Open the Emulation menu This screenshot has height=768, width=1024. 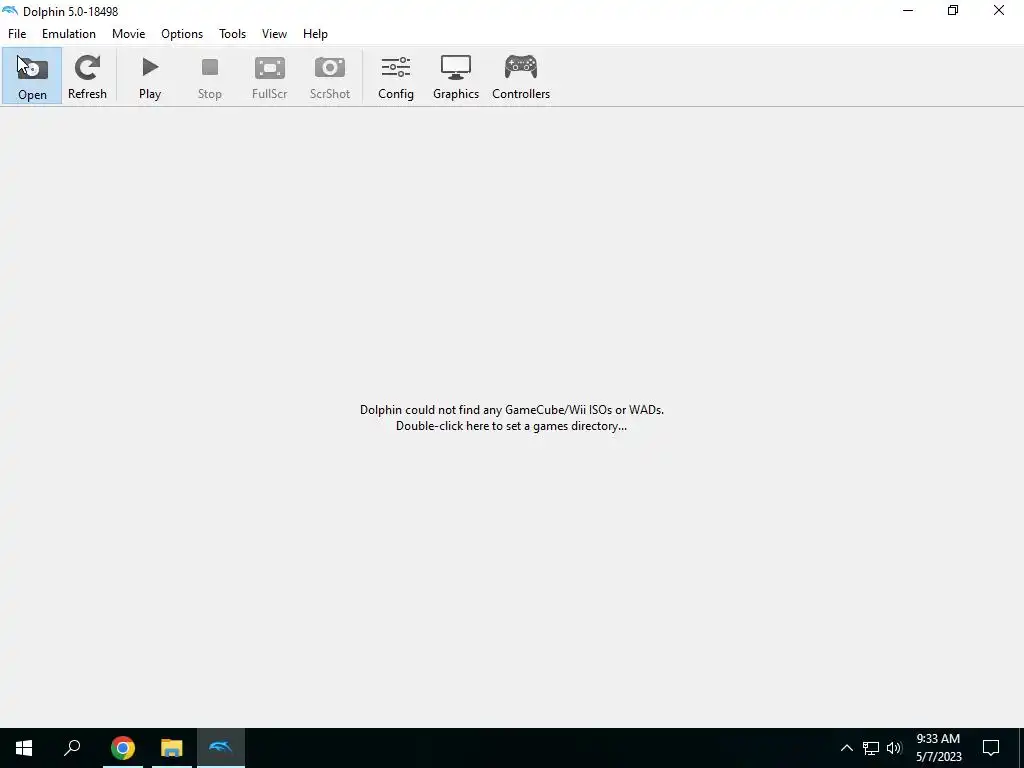pos(69,34)
